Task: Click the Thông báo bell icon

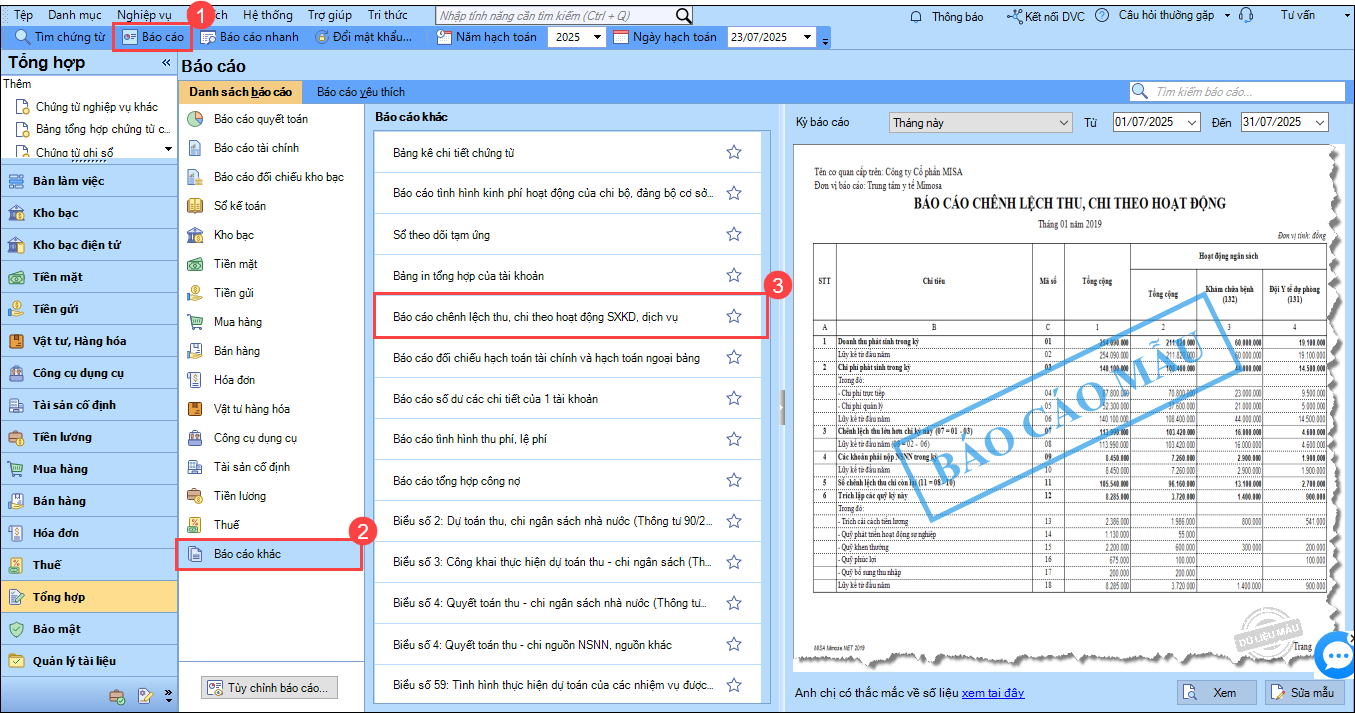Action: coord(916,16)
